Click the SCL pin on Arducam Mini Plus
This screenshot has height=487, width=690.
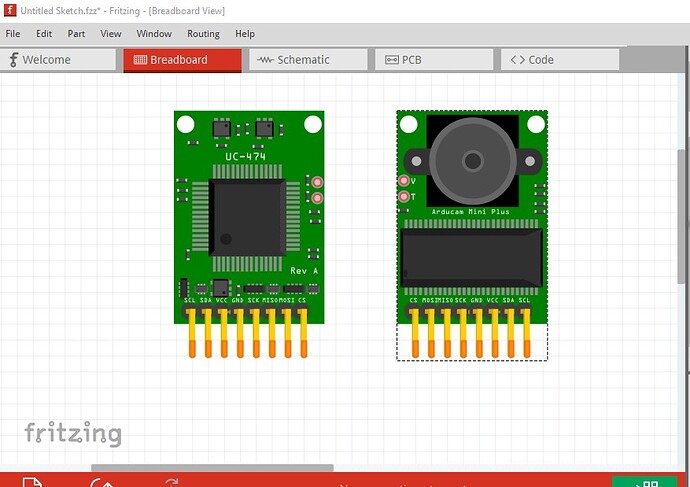[526, 333]
